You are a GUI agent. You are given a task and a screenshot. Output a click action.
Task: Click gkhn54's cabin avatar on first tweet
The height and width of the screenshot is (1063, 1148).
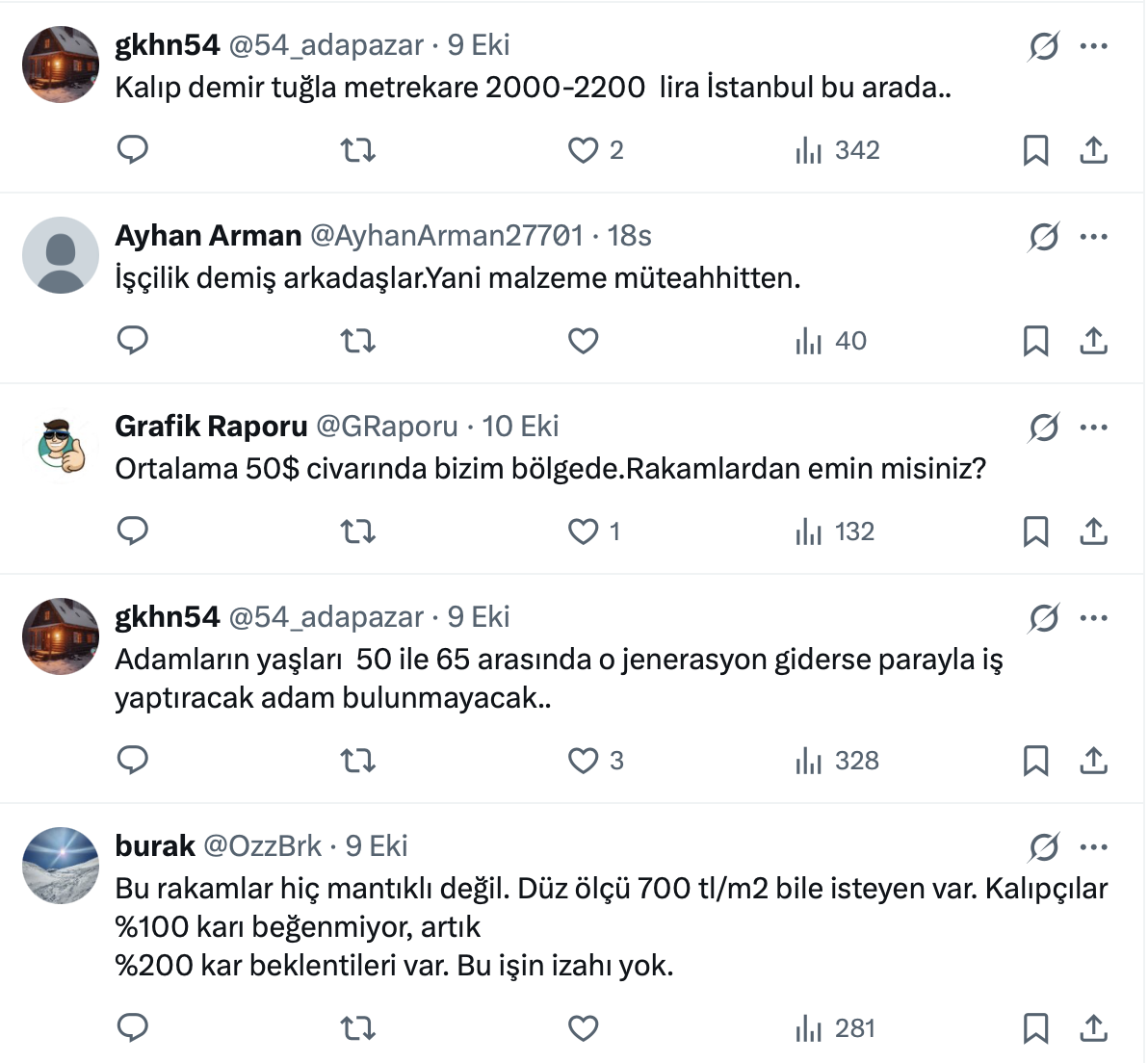[x=61, y=65]
